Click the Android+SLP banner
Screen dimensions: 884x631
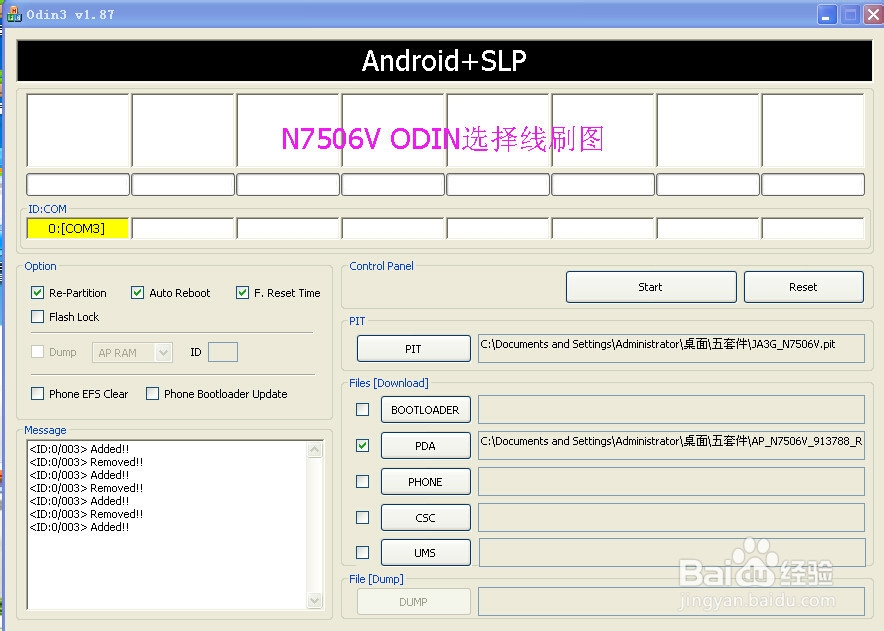click(x=444, y=60)
